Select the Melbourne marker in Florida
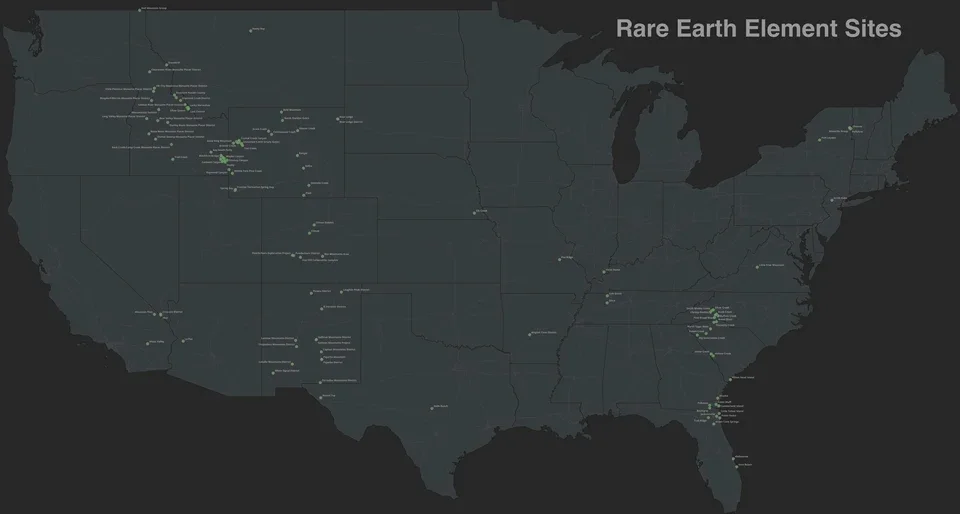The height and width of the screenshot is (514, 960). (734, 458)
